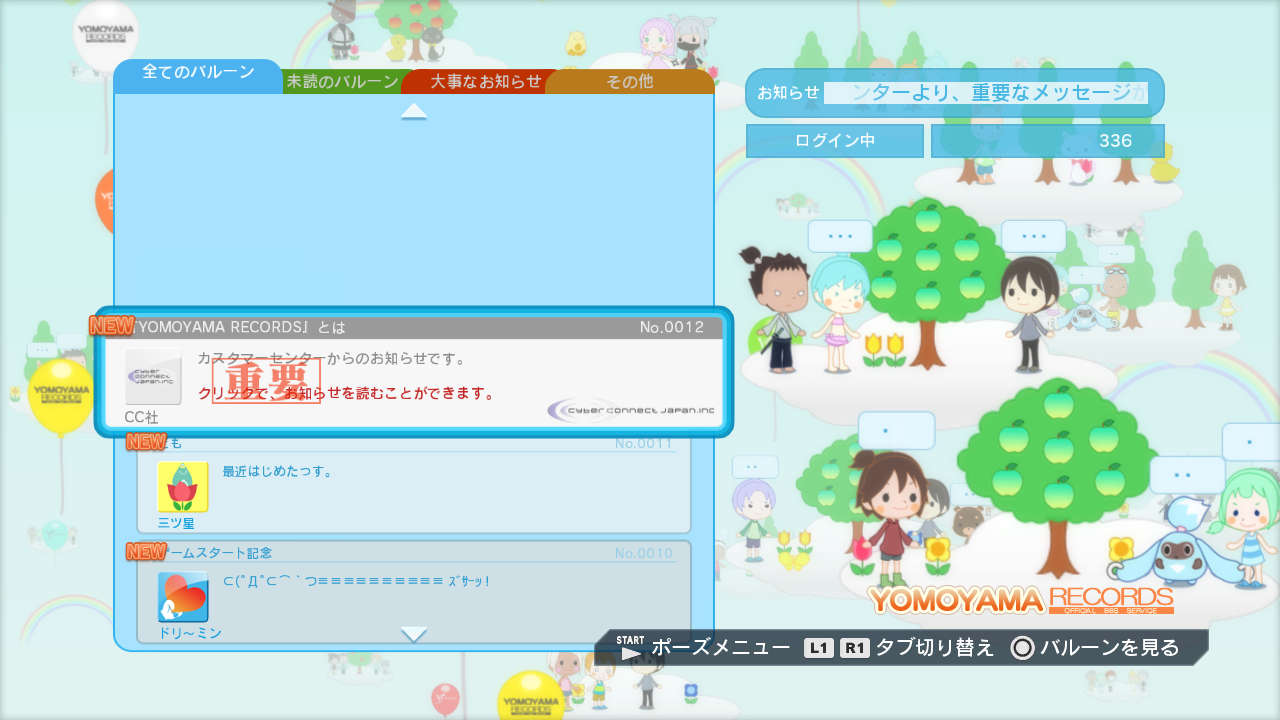This screenshot has width=1280, height=720.
Task: Click the white YOMOYAMA RECORDS balloon
Action: tap(106, 33)
